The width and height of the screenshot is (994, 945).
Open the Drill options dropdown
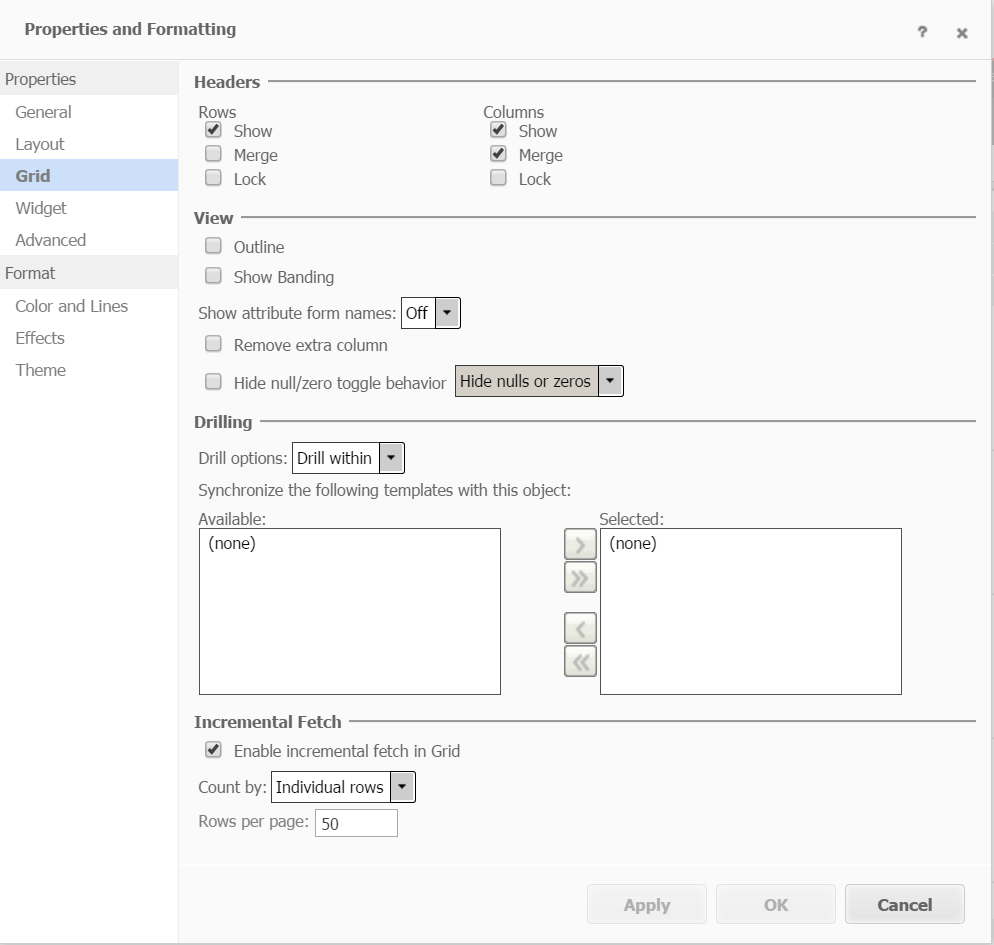(x=393, y=457)
